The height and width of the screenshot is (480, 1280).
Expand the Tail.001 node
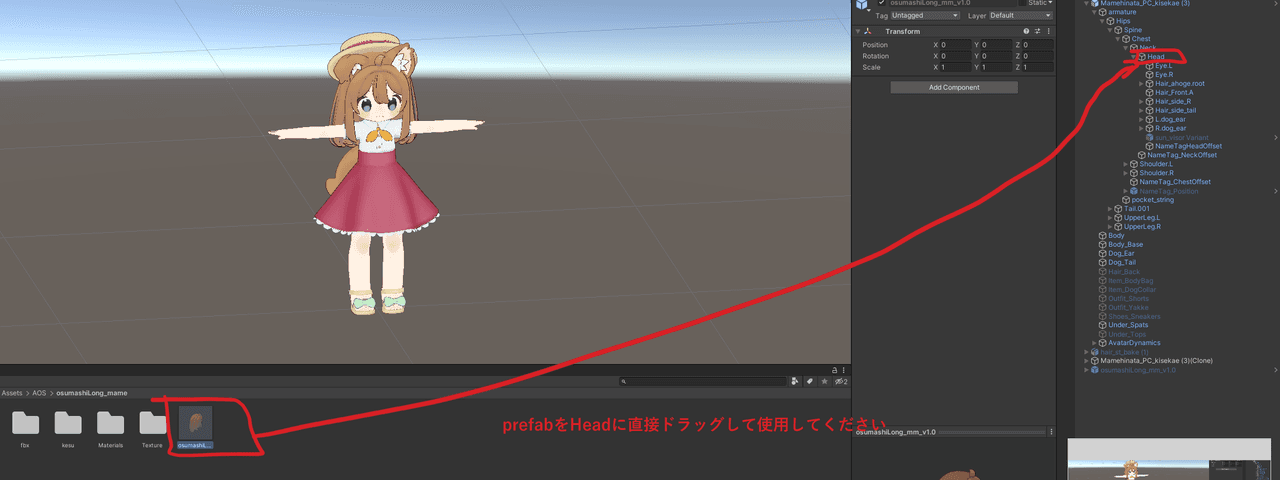[1110, 209]
